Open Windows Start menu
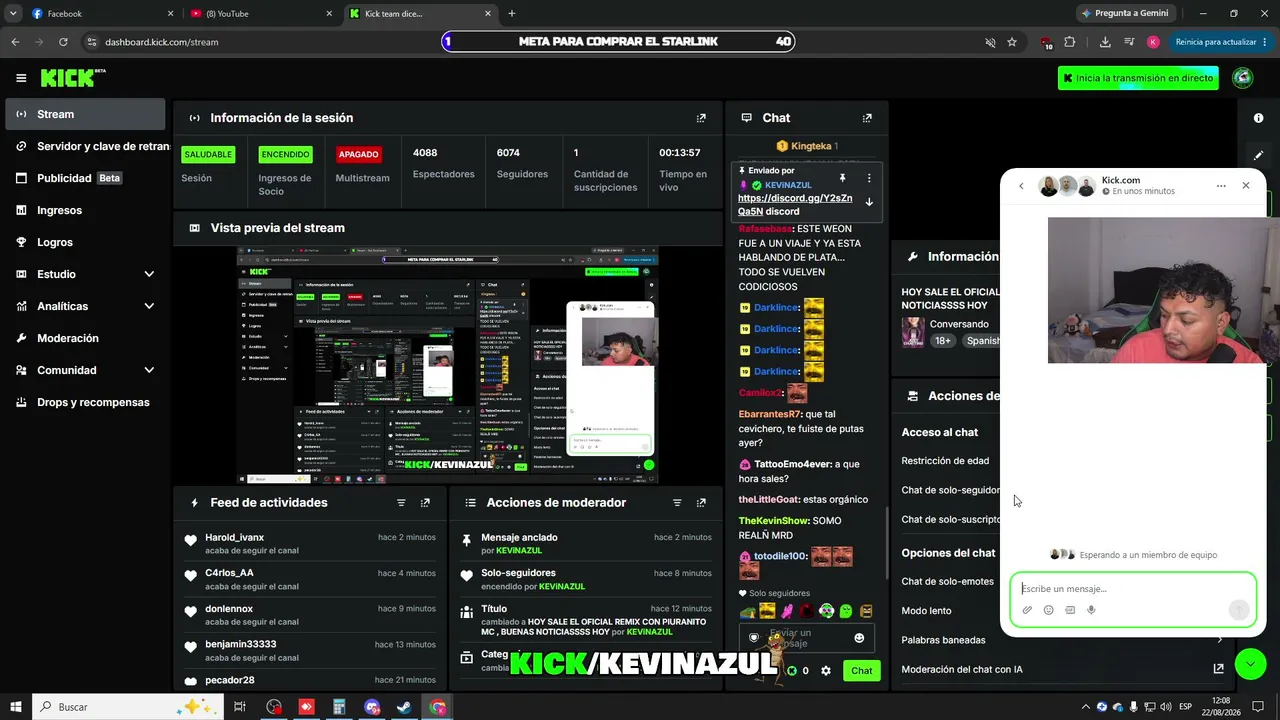The width and height of the screenshot is (1280, 720). [x=16, y=707]
